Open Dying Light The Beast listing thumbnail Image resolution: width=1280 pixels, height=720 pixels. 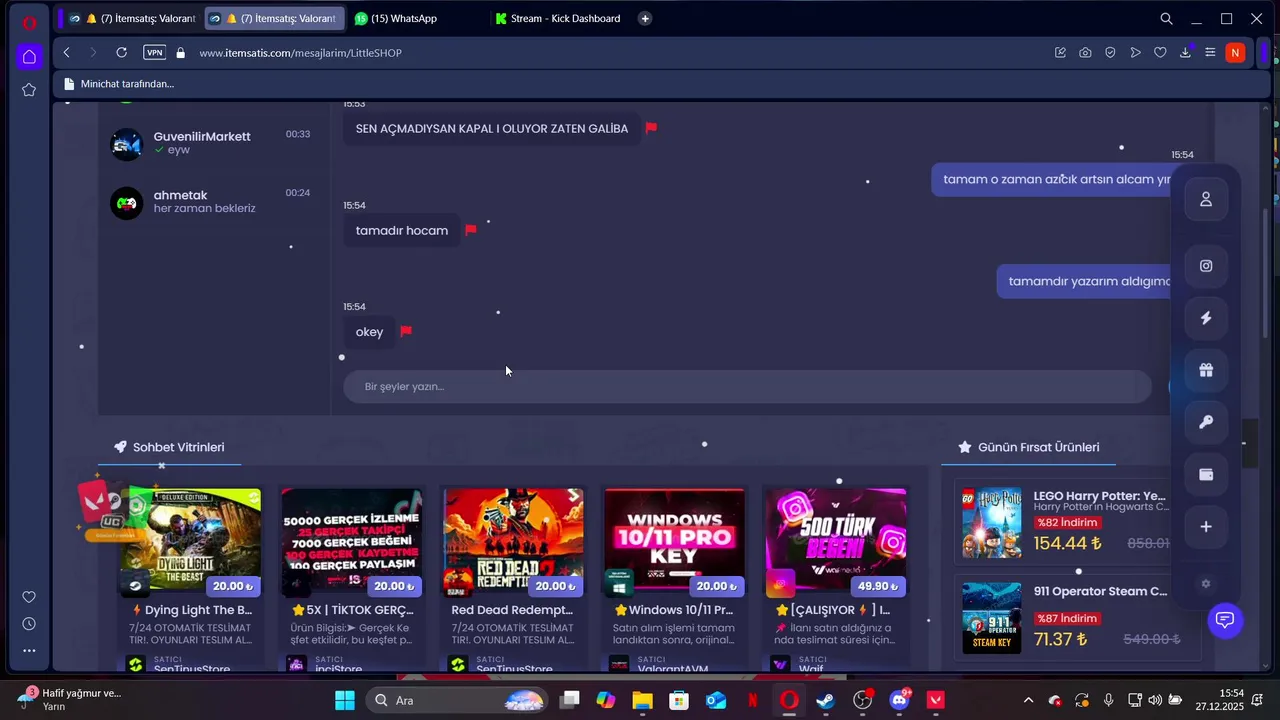click(x=190, y=542)
